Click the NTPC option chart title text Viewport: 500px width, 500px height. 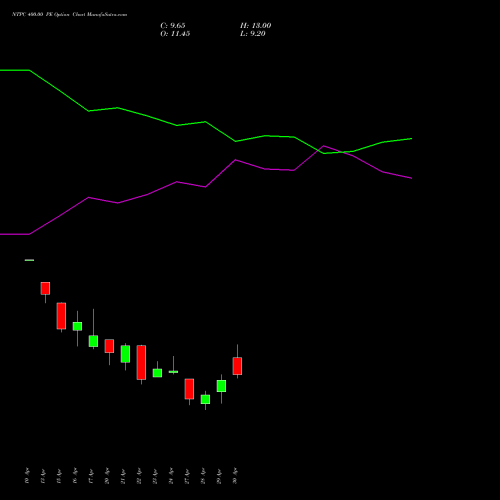pos(69,15)
